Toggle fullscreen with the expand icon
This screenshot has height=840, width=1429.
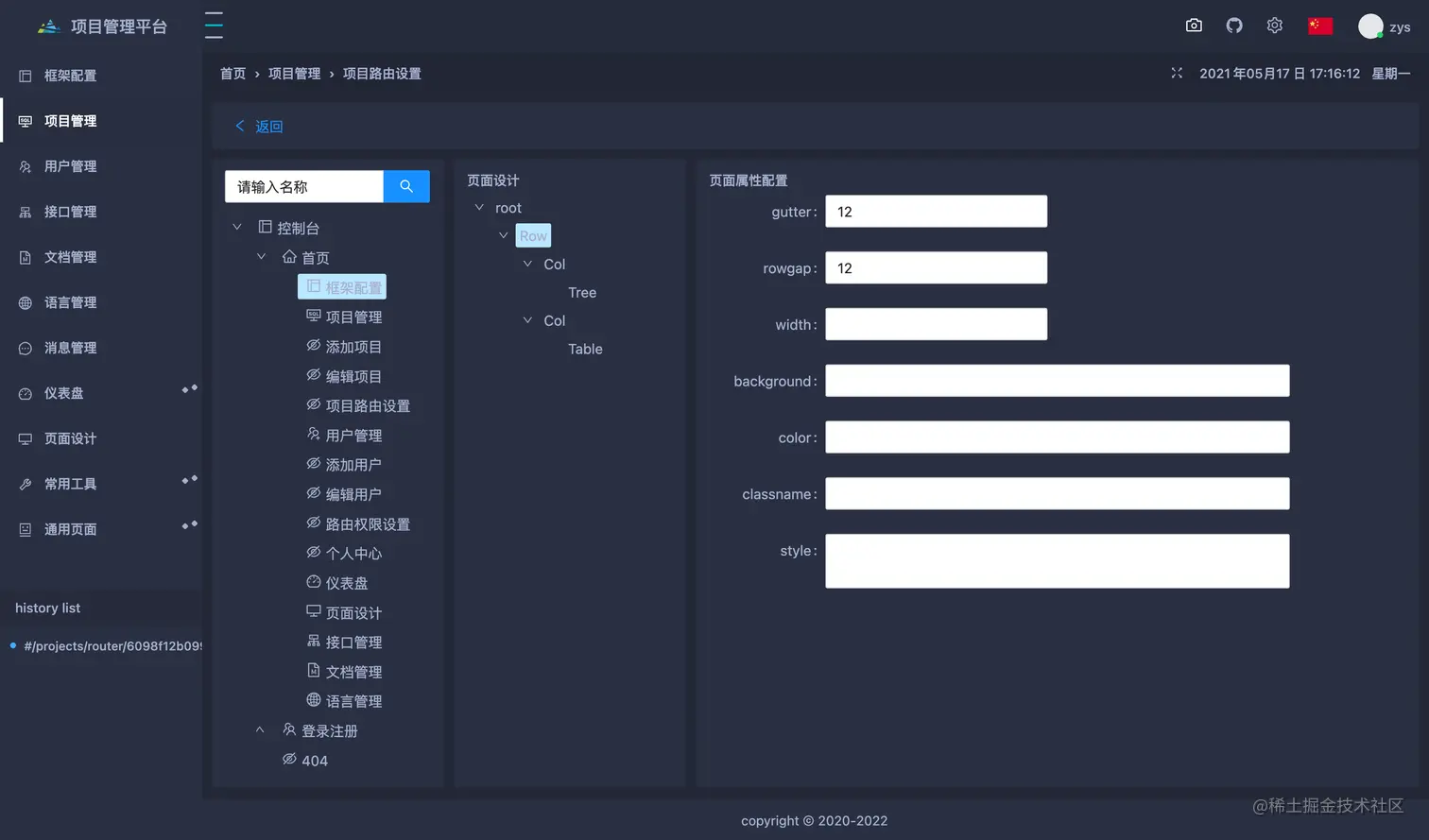[x=1177, y=73]
